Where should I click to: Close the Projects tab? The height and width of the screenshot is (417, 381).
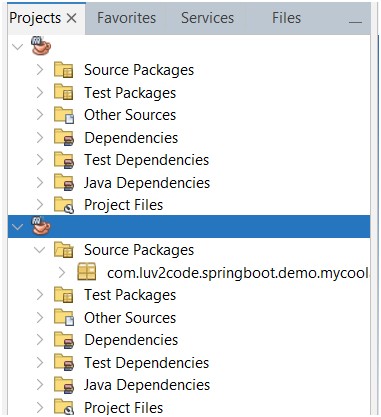pos(72,18)
